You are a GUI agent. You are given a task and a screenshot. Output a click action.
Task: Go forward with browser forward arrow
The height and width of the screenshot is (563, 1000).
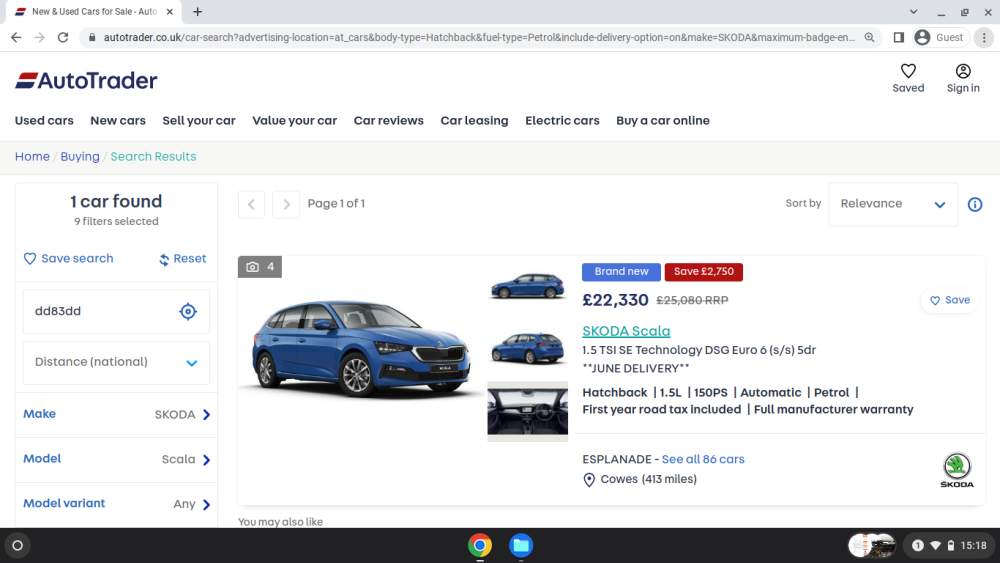[x=40, y=38]
